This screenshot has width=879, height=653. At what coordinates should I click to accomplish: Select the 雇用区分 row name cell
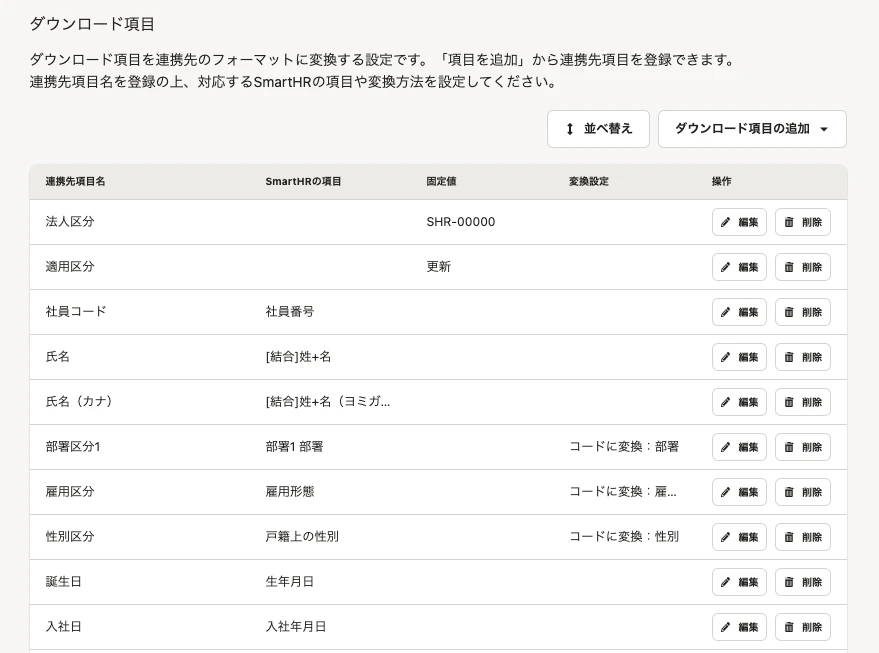(x=70, y=492)
